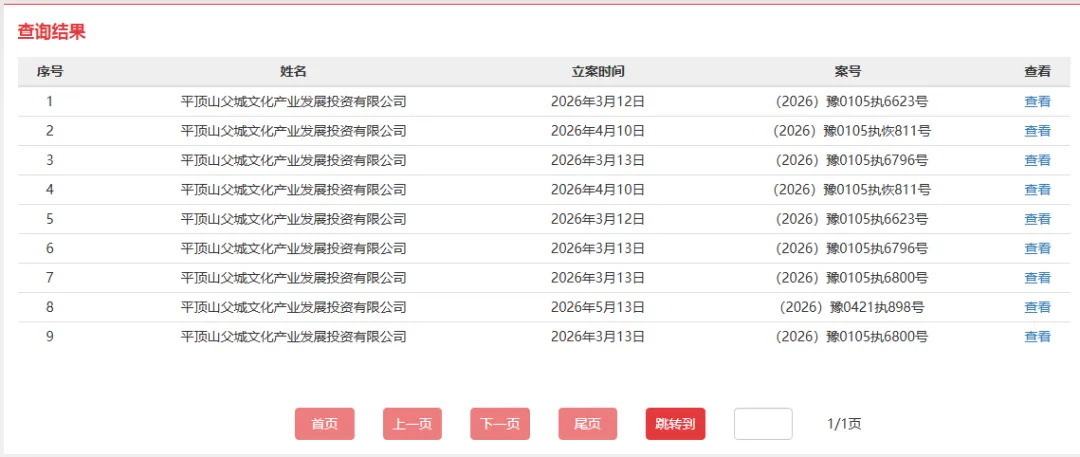
Task: Open 查看 link in row 1
Action: tap(1037, 102)
